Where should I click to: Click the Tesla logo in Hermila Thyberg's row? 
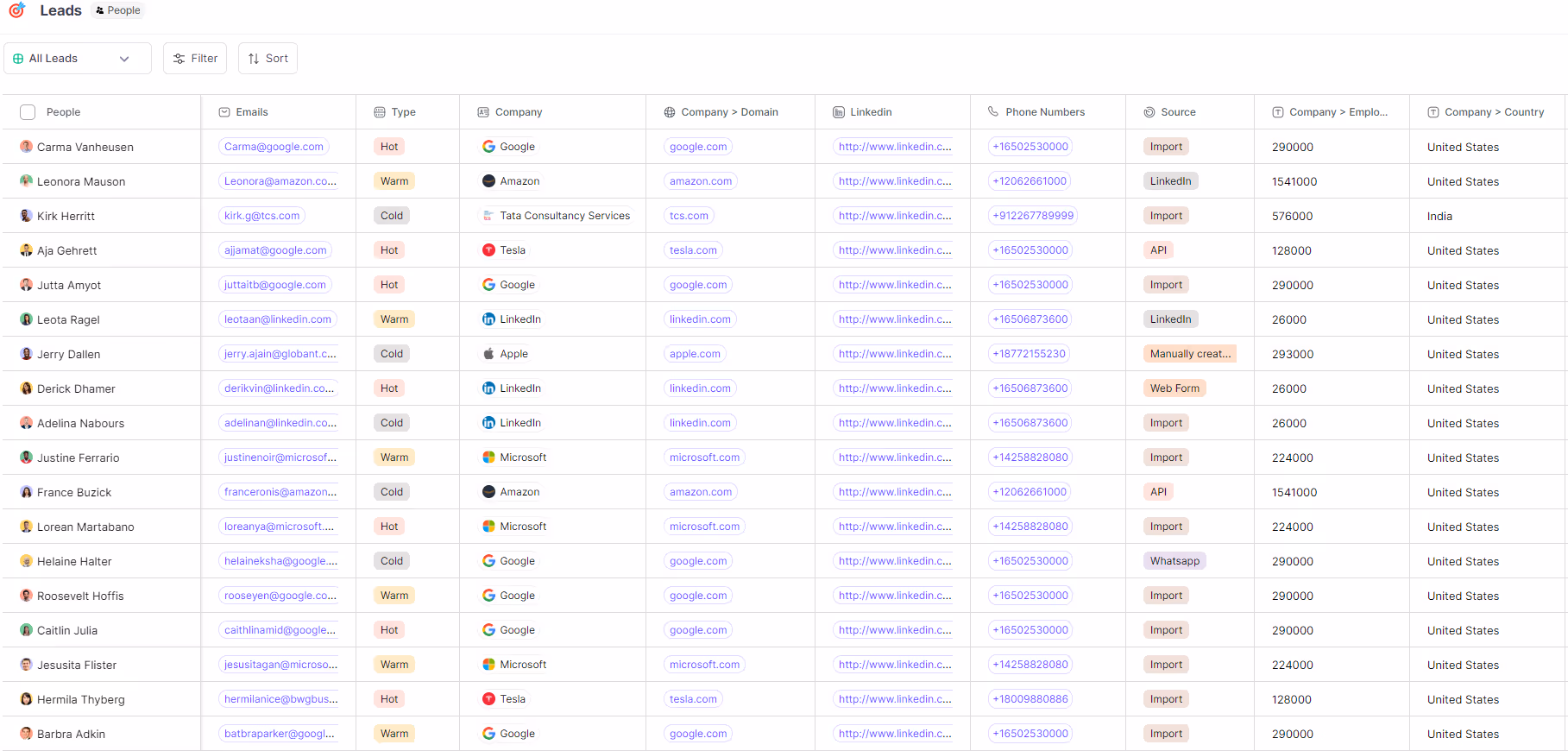488,699
